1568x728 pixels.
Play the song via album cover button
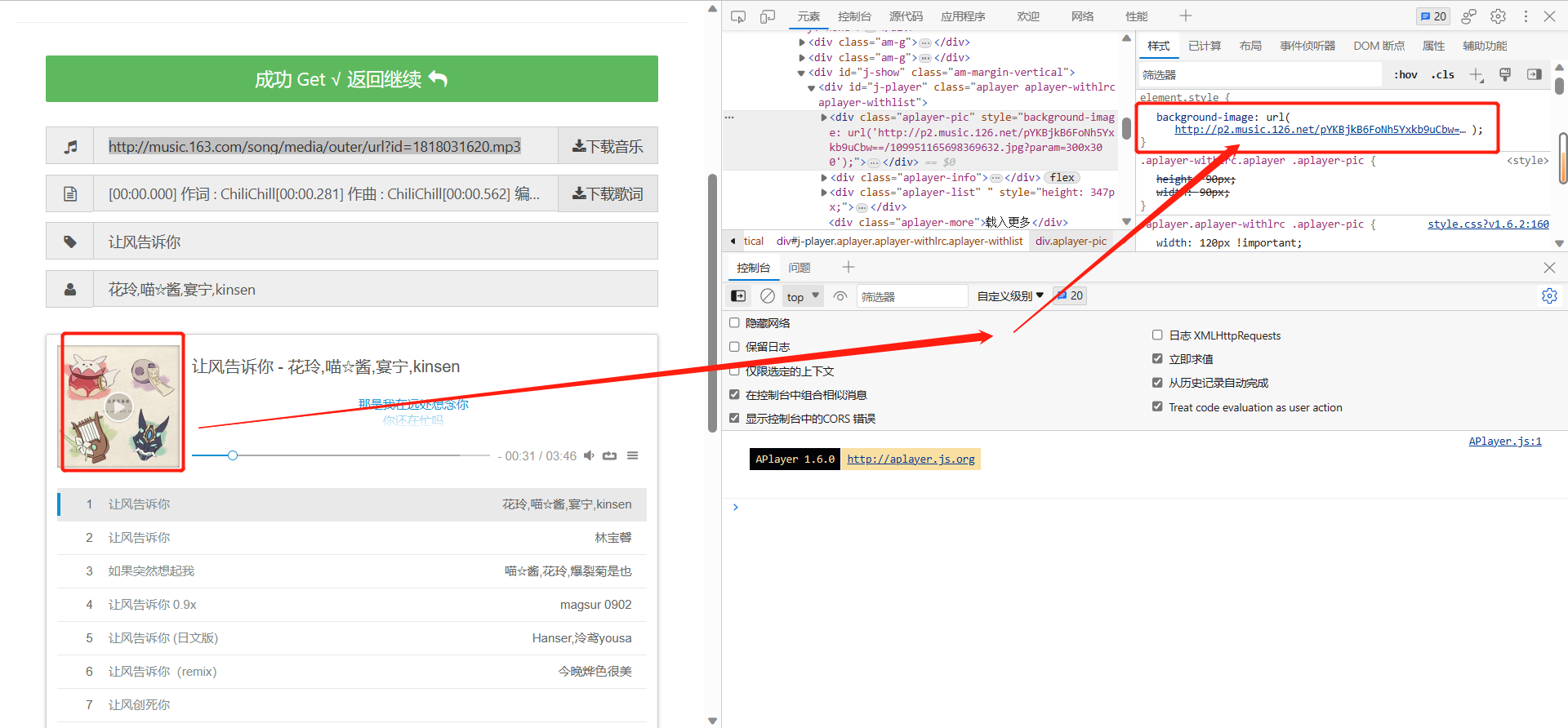[x=119, y=406]
